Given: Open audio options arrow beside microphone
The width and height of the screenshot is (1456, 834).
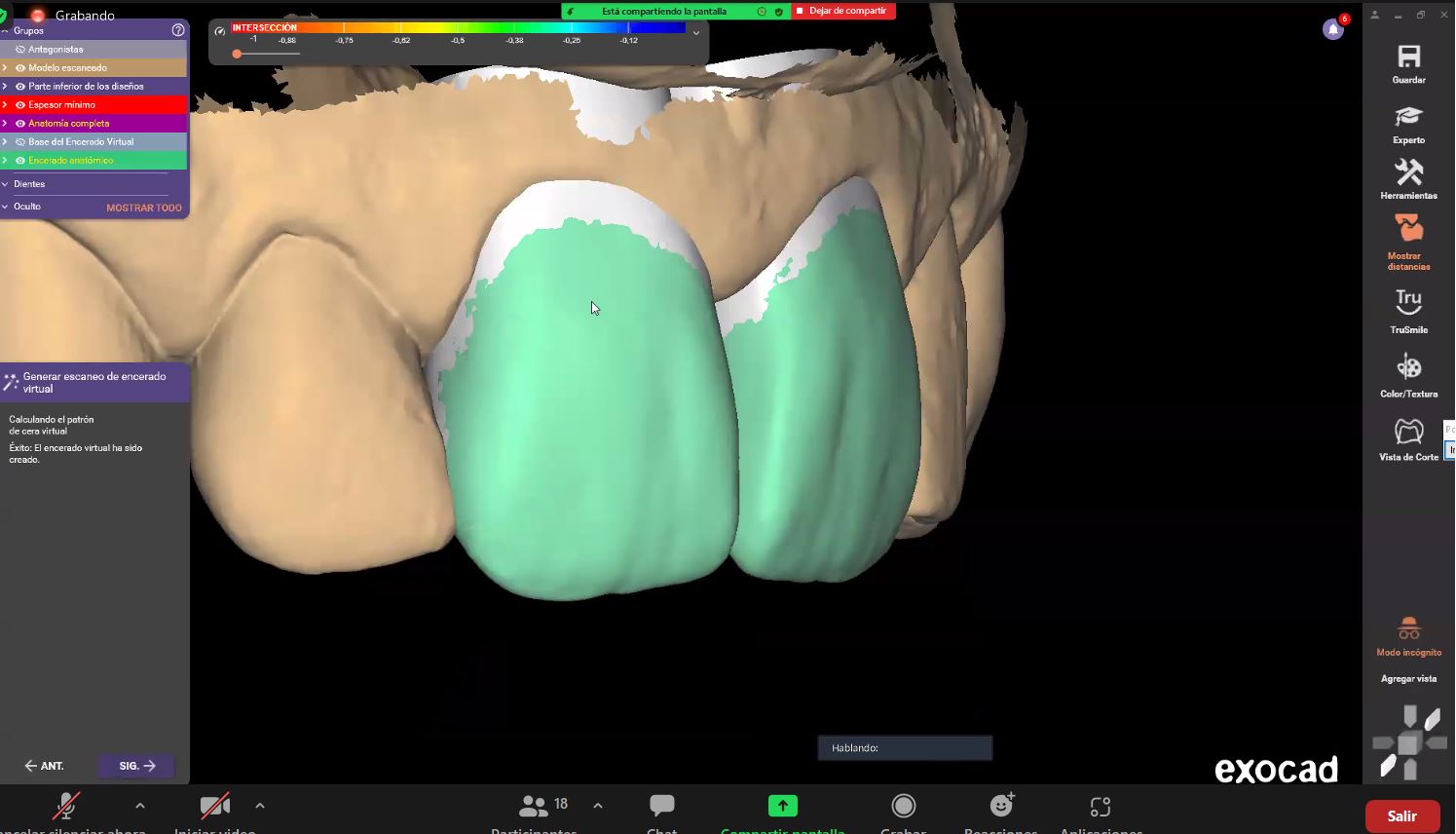Looking at the screenshot, I should click(x=140, y=806).
